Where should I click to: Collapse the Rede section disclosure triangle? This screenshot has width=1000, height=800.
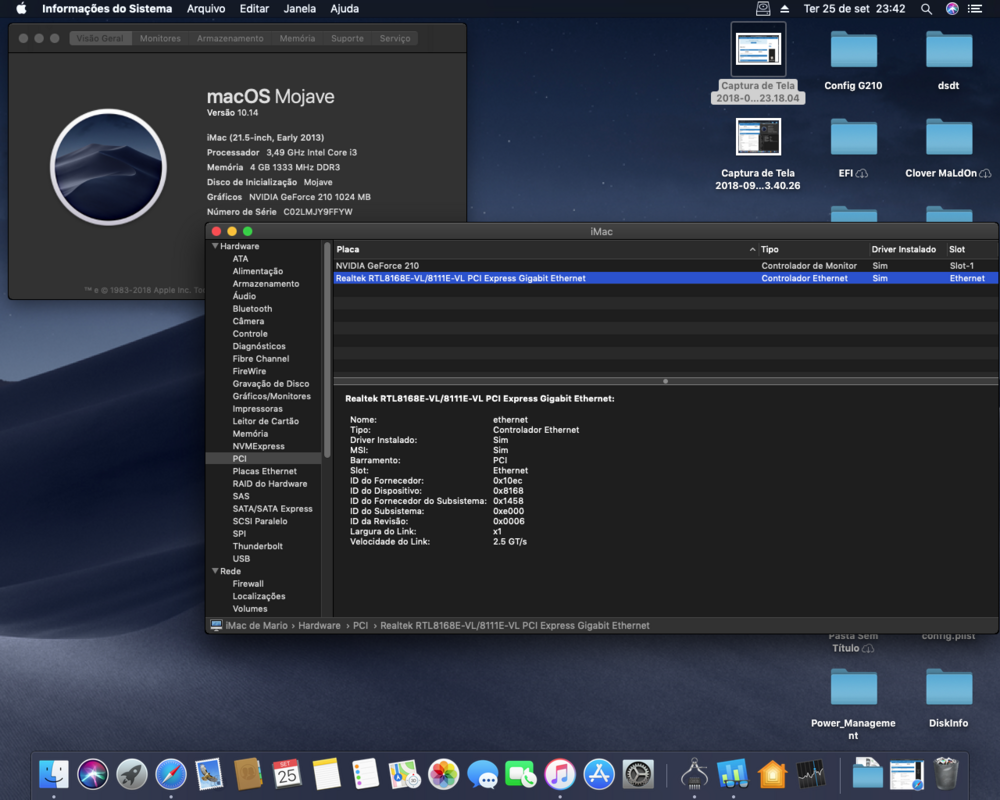(214, 571)
